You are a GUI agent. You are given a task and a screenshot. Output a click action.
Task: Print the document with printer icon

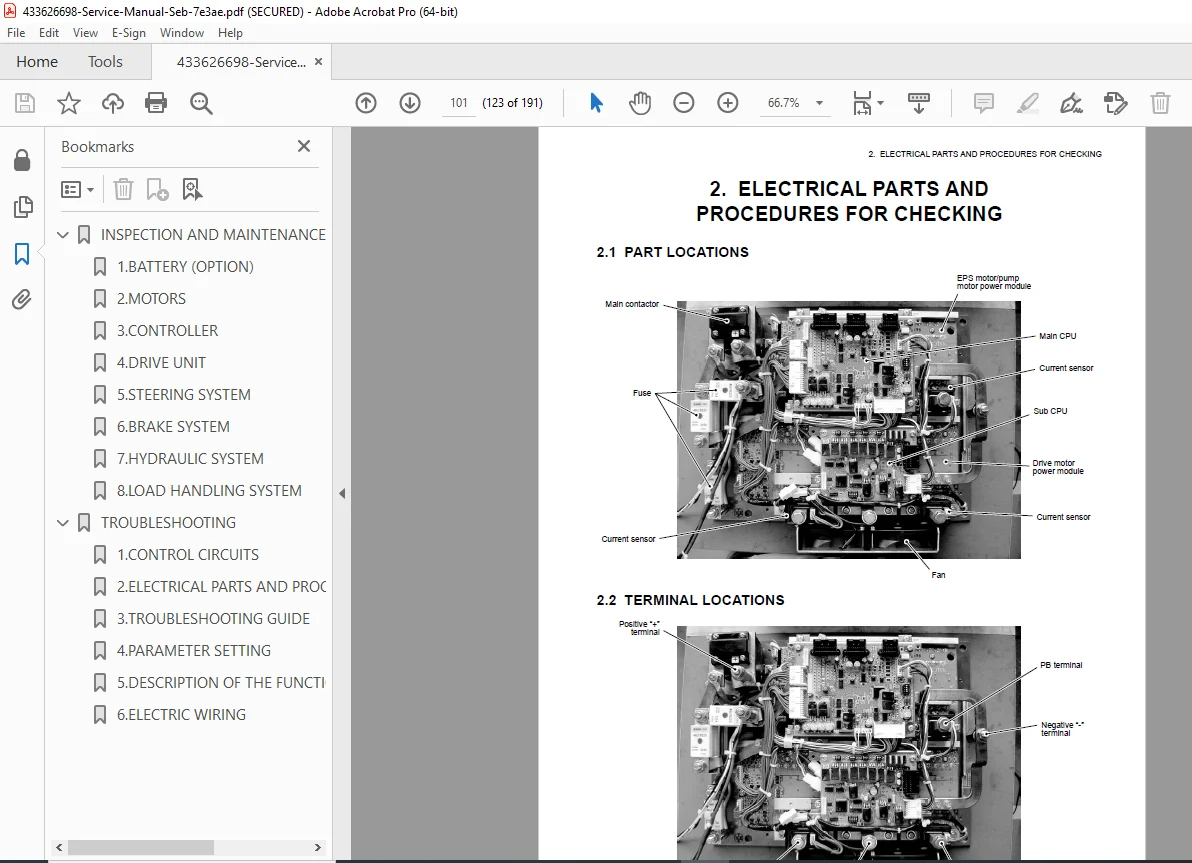click(156, 103)
